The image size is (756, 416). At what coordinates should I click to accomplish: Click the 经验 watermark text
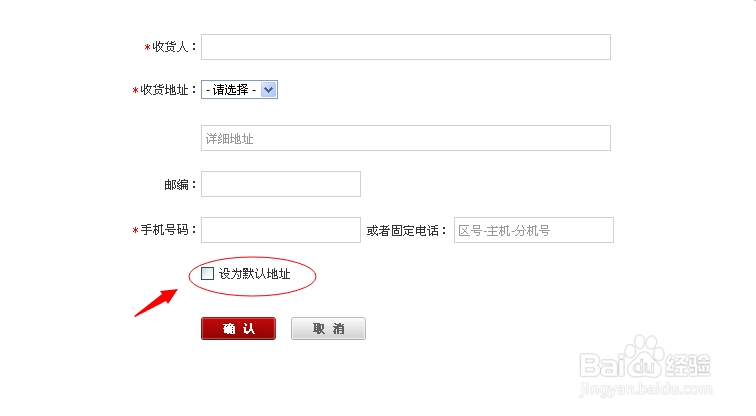point(688,365)
